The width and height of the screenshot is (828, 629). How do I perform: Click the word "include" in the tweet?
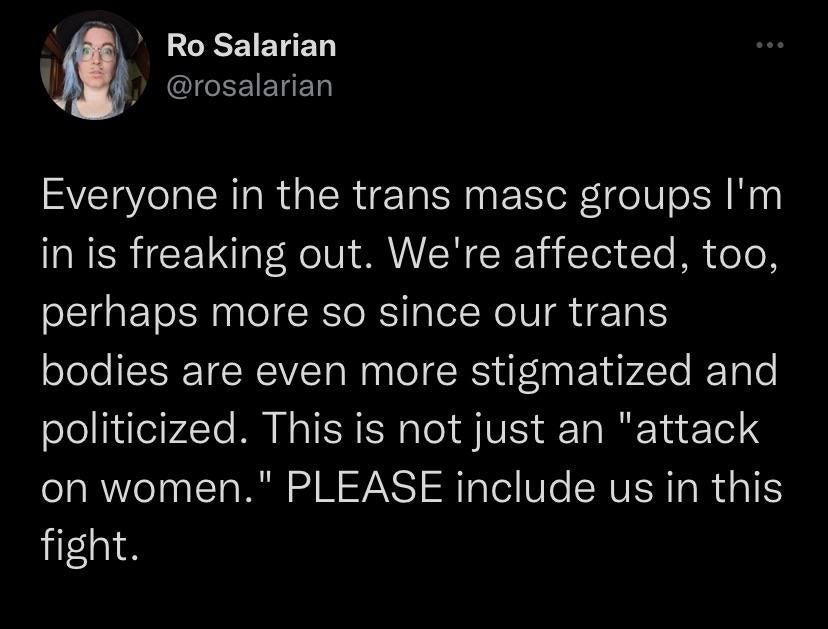coord(525,487)
